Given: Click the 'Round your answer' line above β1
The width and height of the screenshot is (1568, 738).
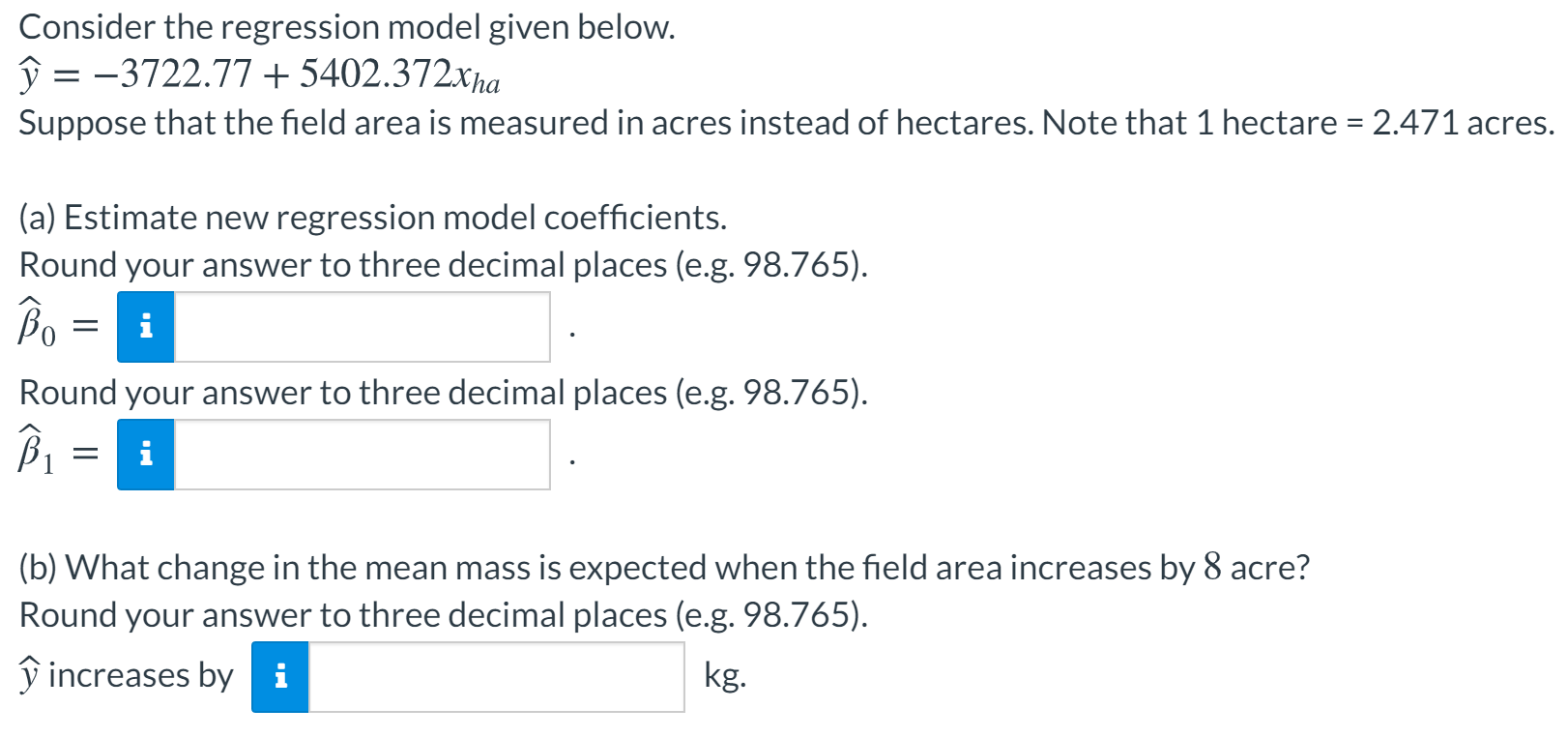Looking at the screenshot, I should [x=444, y=393].
